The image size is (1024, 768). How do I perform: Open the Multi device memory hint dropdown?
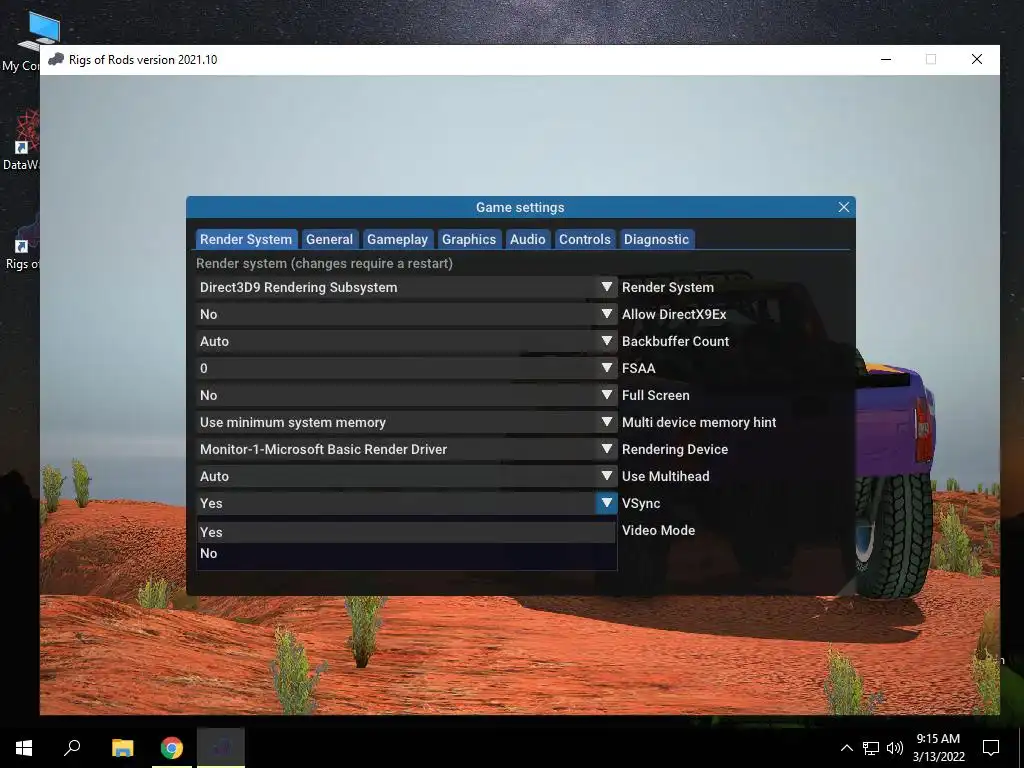click(x=406, y=422)
